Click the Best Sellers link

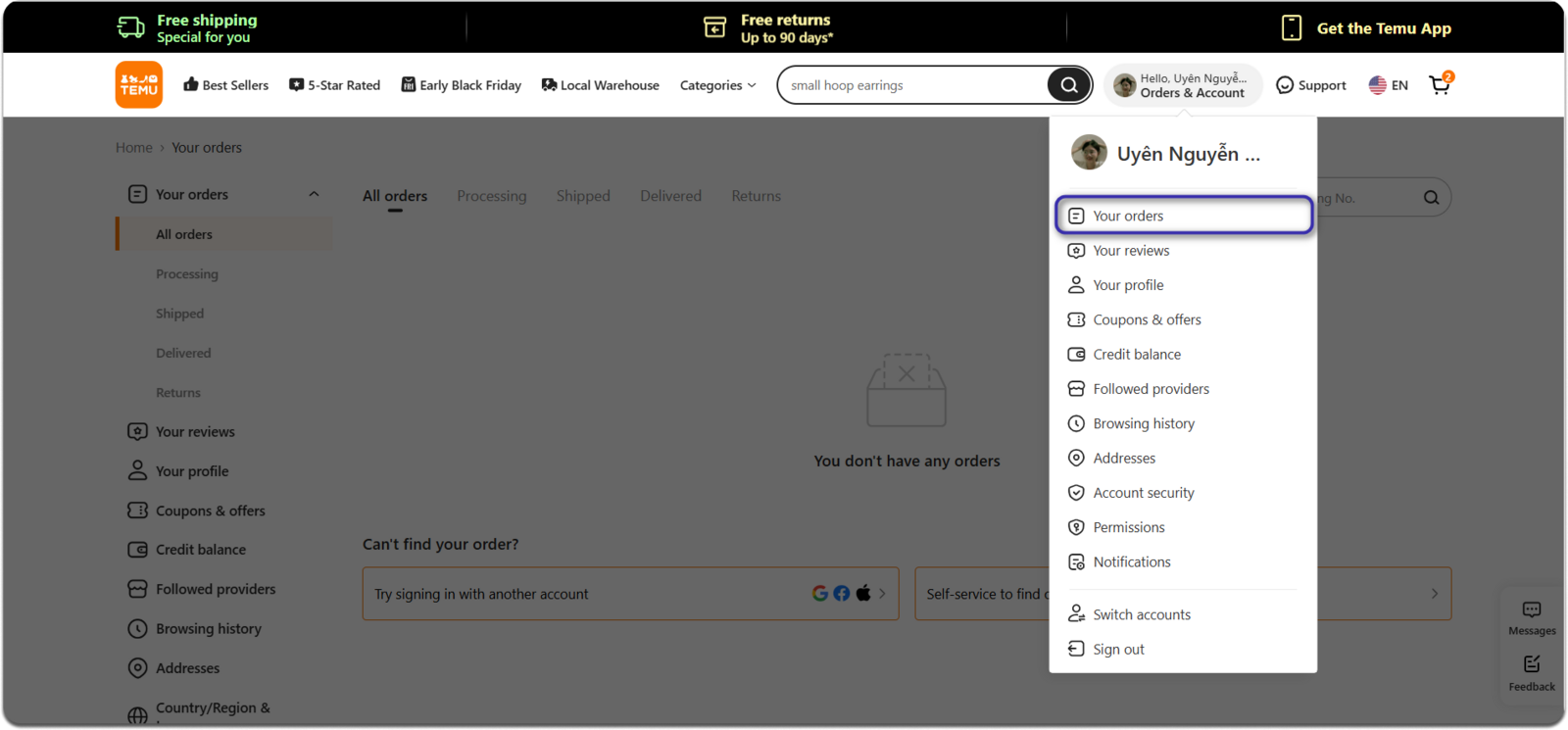[226, 85]
